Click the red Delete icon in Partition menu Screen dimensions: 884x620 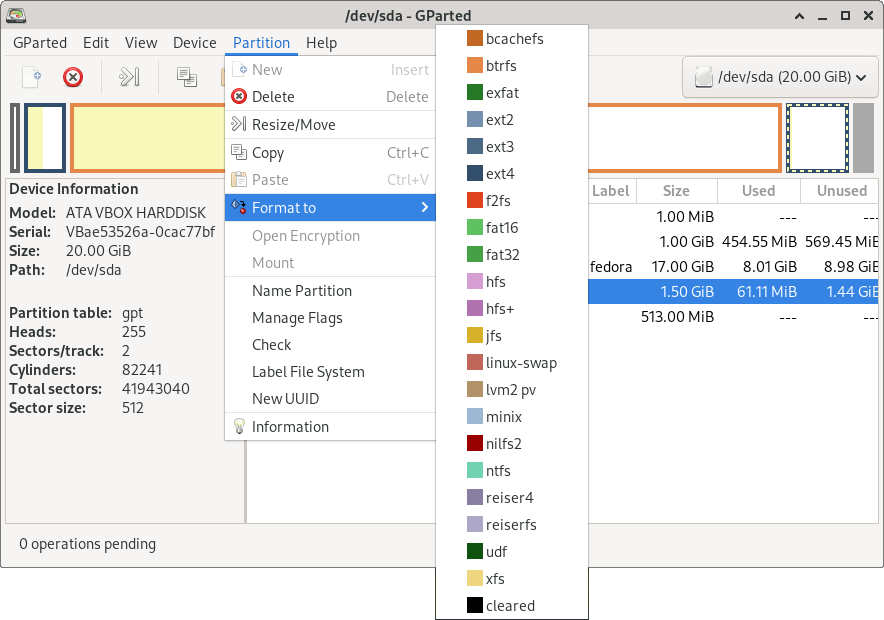point(238,97)
